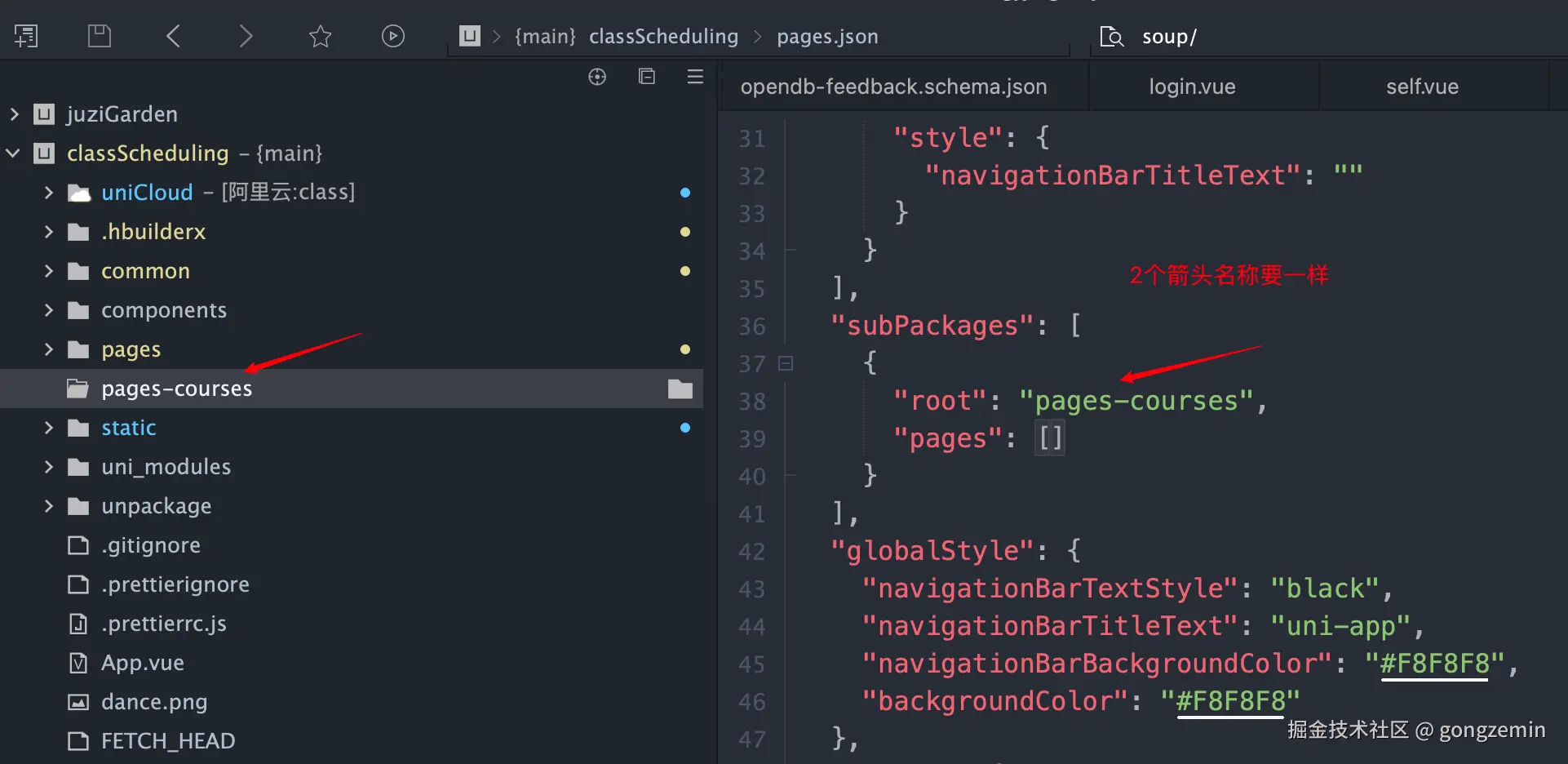Click the uniCloud cloud folder icon

coord(79,193)
